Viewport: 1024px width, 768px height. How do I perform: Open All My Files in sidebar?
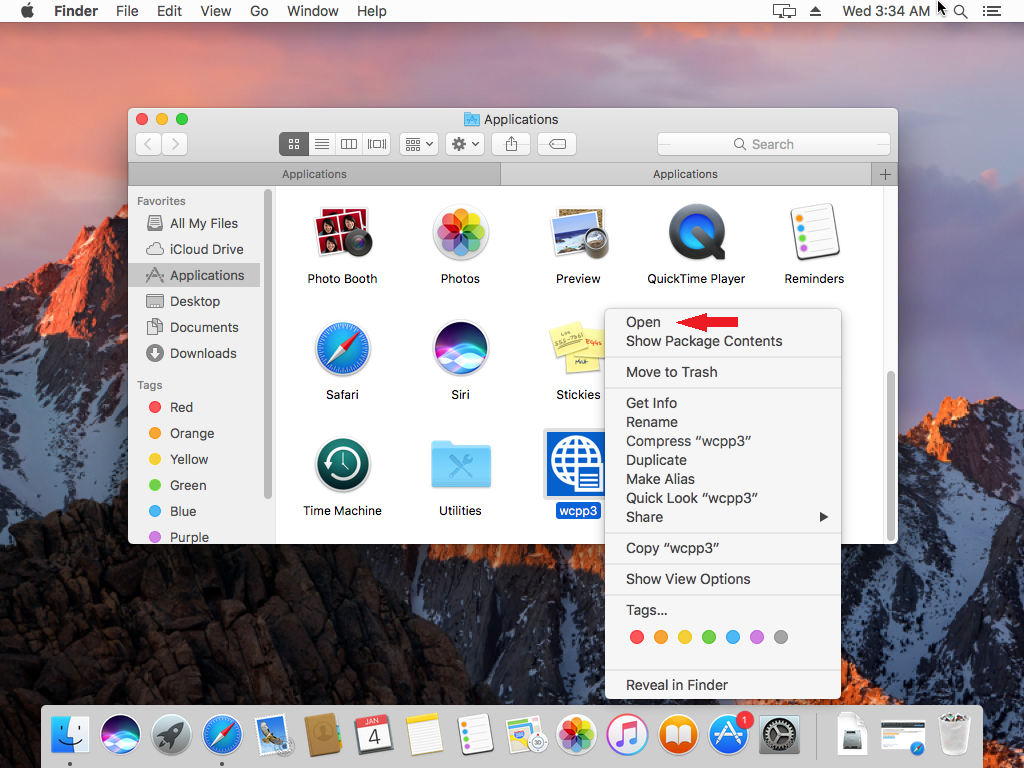coord(194,223)
